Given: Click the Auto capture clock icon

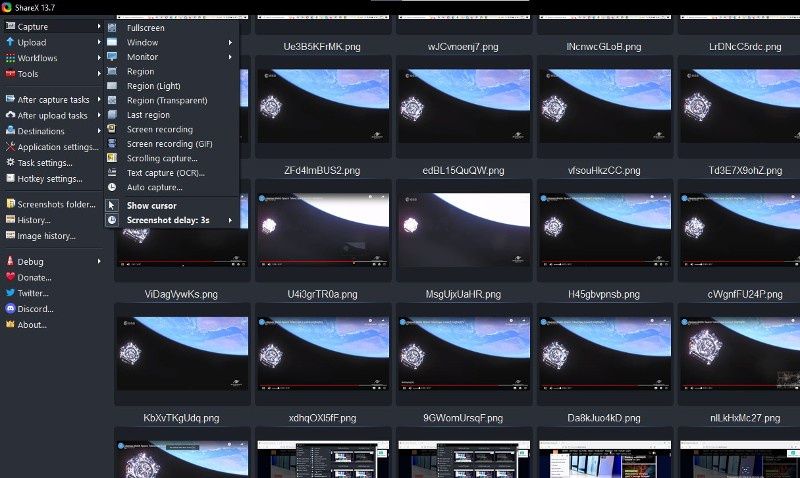Looking at the screenshot, I should coord(112,187).
